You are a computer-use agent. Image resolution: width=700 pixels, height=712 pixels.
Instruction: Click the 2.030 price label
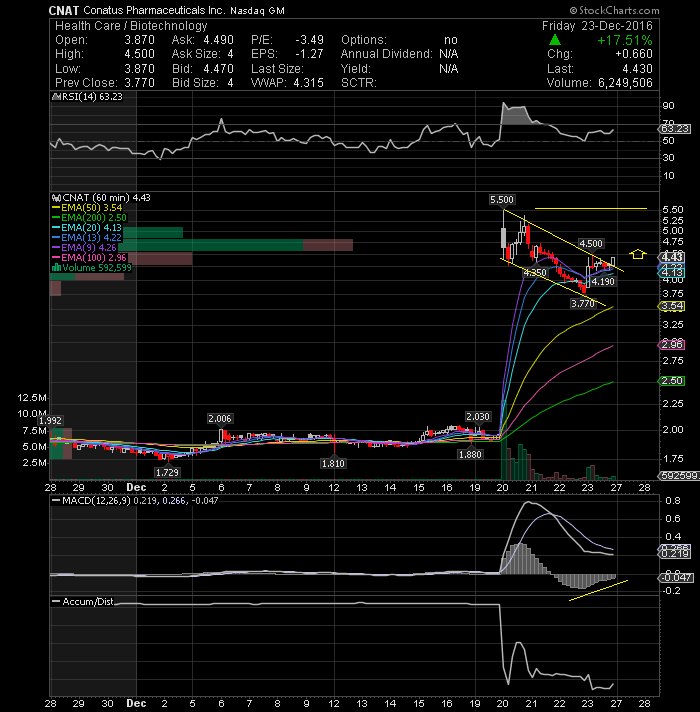pyautogui.click(x=478, y=417)
